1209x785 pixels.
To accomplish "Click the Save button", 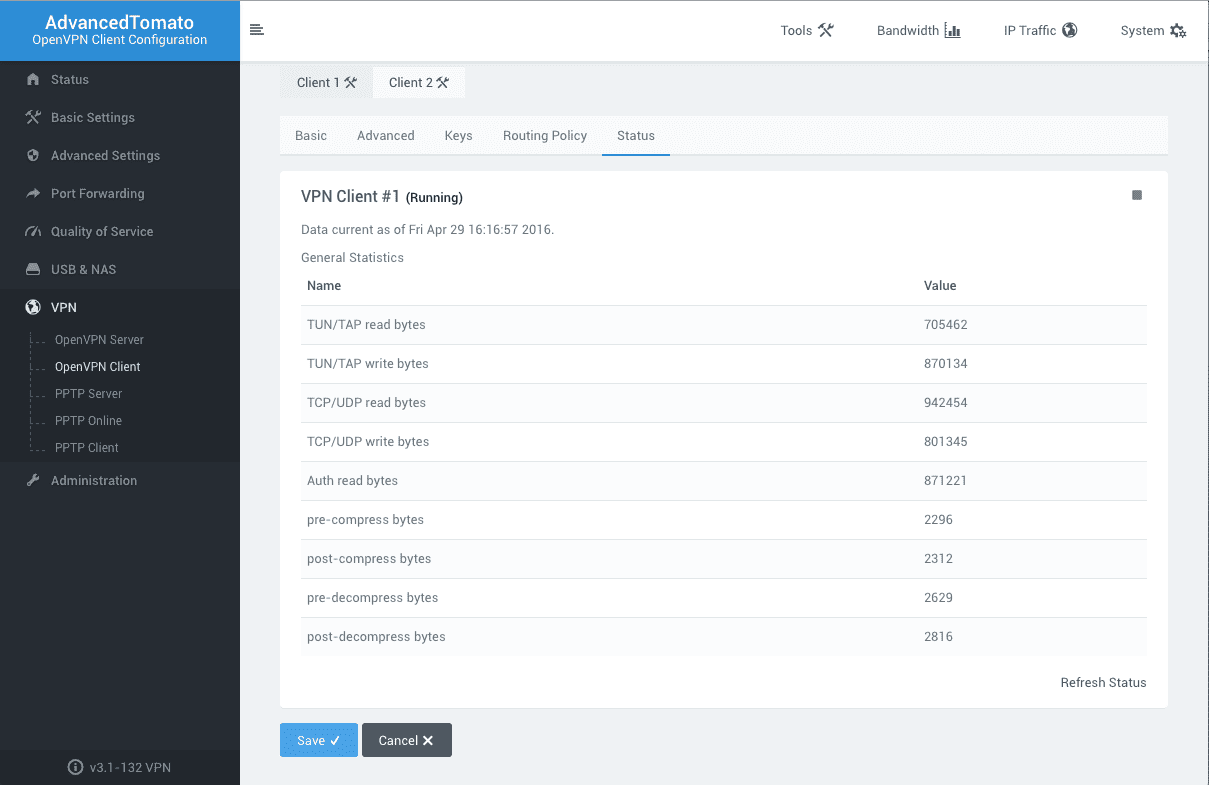I will [x=318, y=740].
